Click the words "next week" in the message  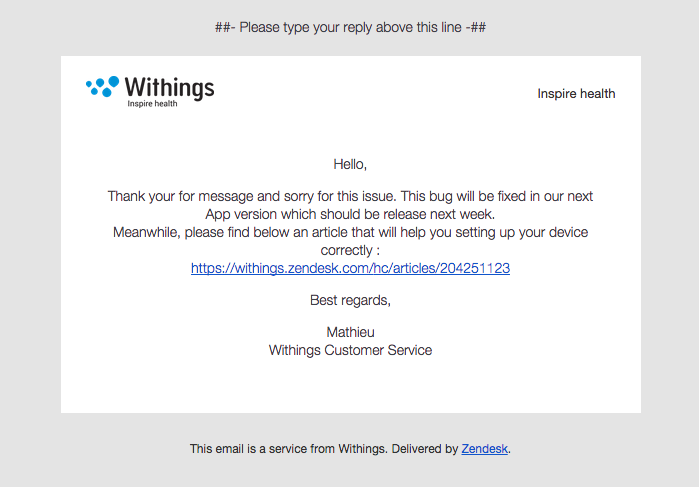click(x=466, y=214)
